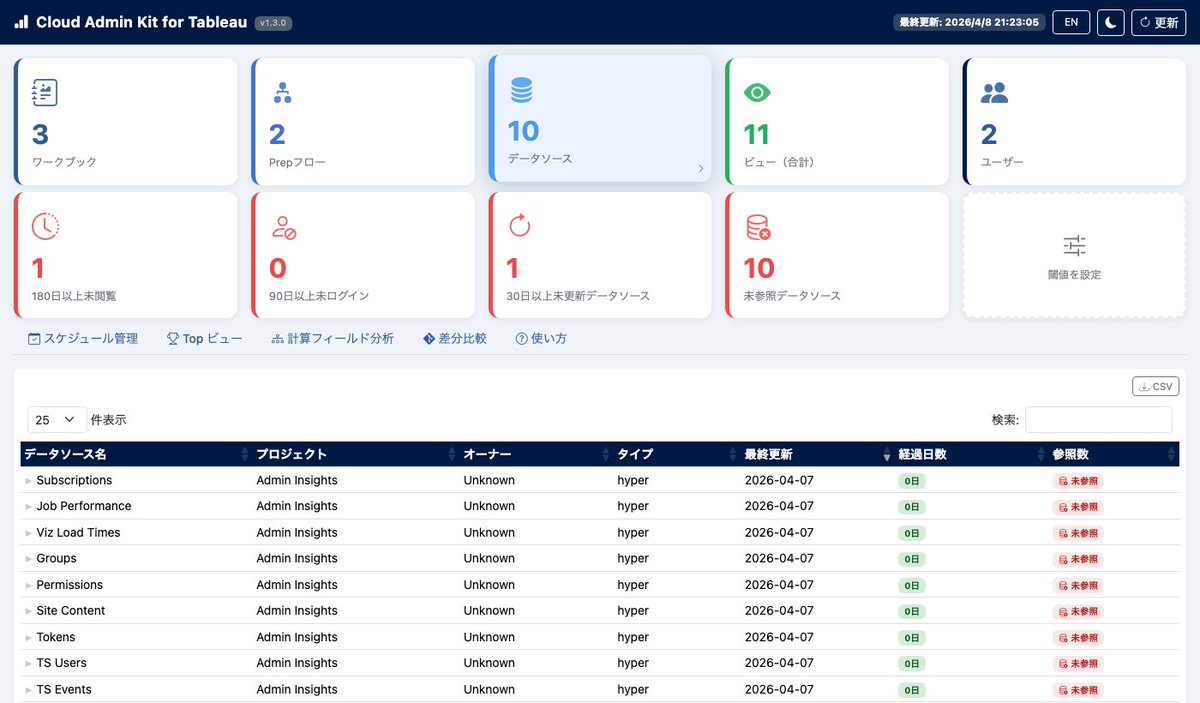The image size is (1200, 703).
Task: Click the count 11 on ビュー（合計） card
Action: (757, 134)
